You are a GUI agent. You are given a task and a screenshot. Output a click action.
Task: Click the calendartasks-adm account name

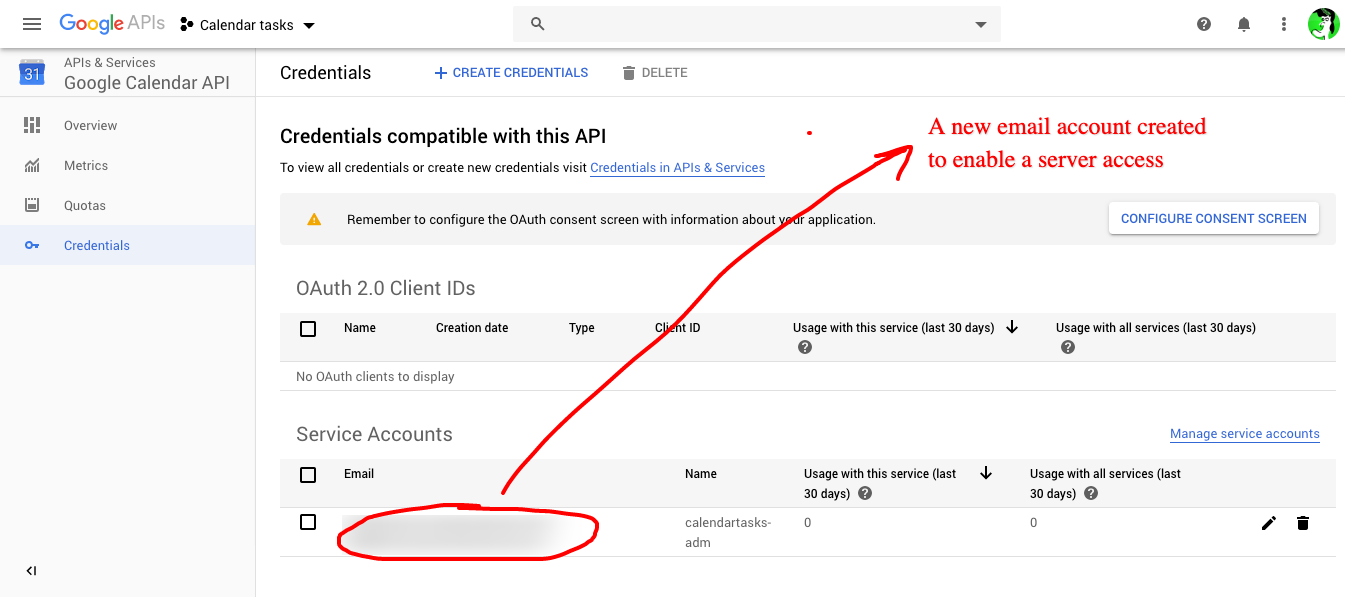pos(728,532)
